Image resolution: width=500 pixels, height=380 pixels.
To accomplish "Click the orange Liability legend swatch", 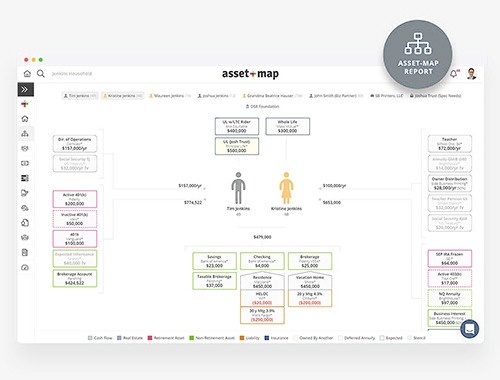I will tap(242, 338).
